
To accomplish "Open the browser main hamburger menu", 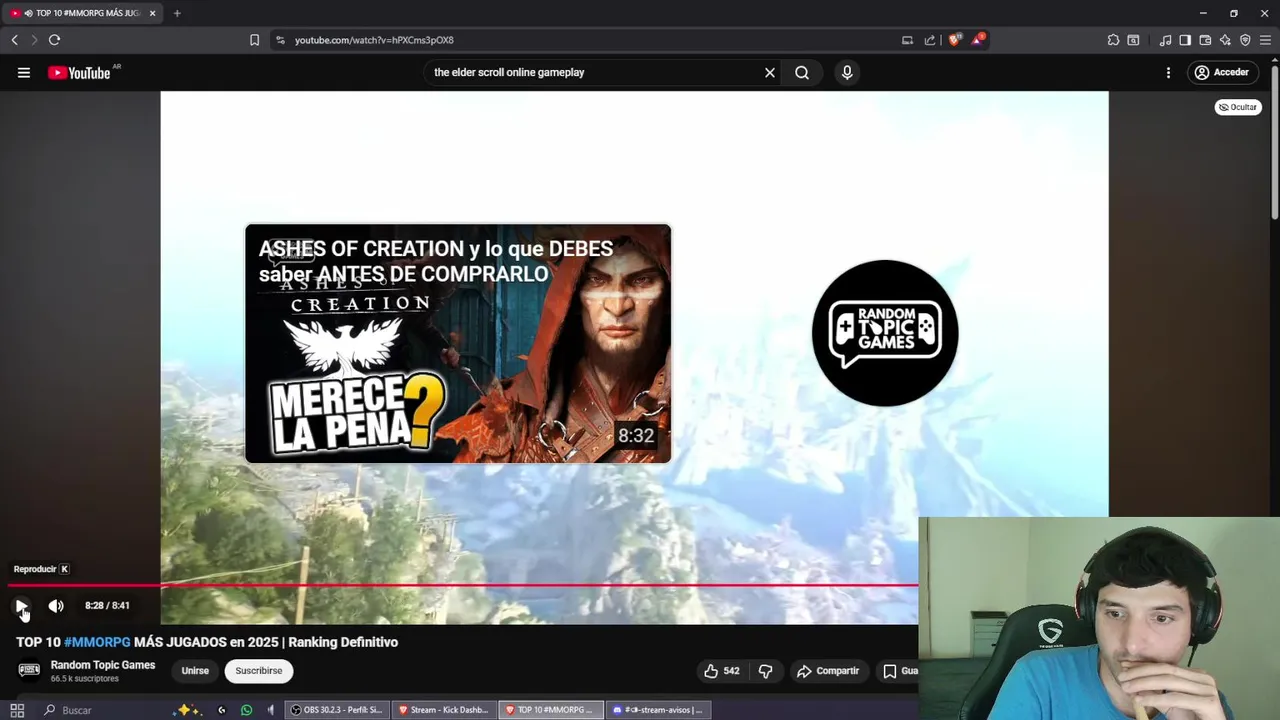I will pos(1265,40).
